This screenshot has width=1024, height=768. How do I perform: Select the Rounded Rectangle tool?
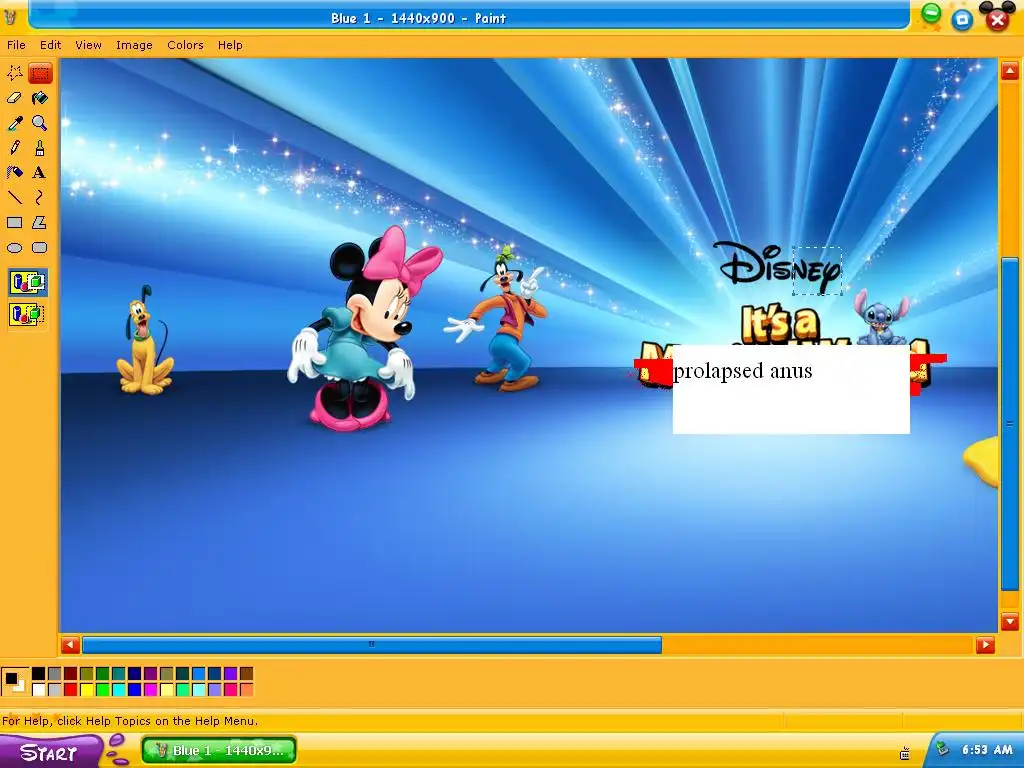[40, 248]
